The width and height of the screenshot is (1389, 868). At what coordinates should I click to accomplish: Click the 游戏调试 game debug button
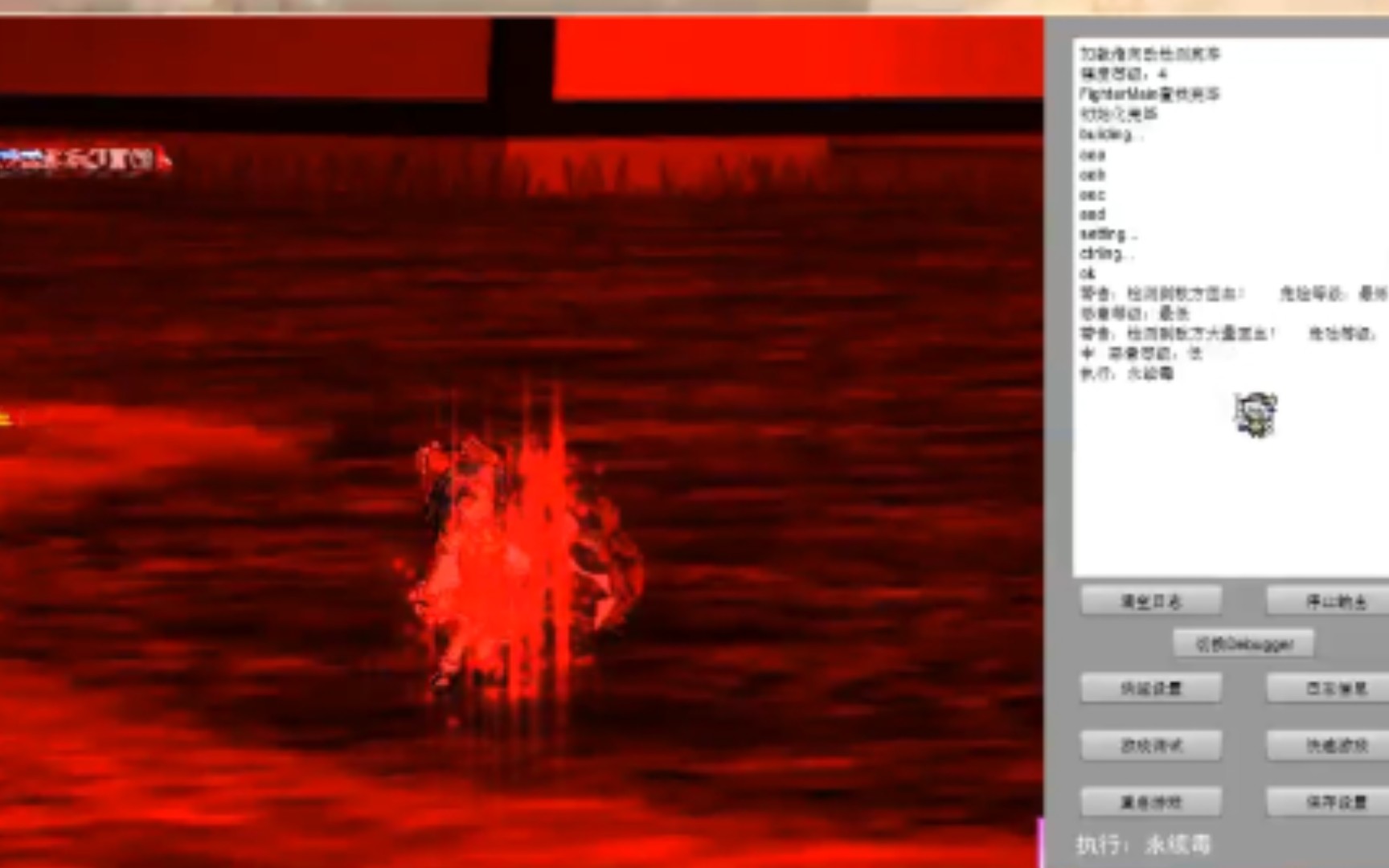pyautogui.click(x=1151, y=745)
